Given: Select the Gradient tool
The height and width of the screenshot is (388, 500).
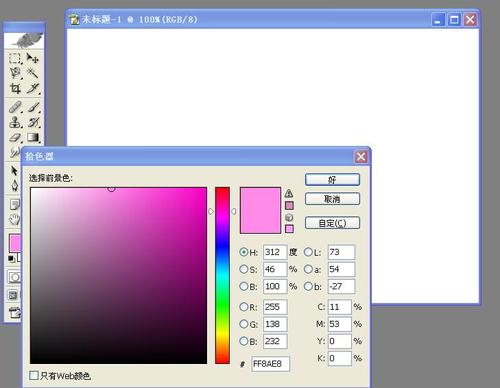Looking at the screenshot, I should tap(33, 137).
